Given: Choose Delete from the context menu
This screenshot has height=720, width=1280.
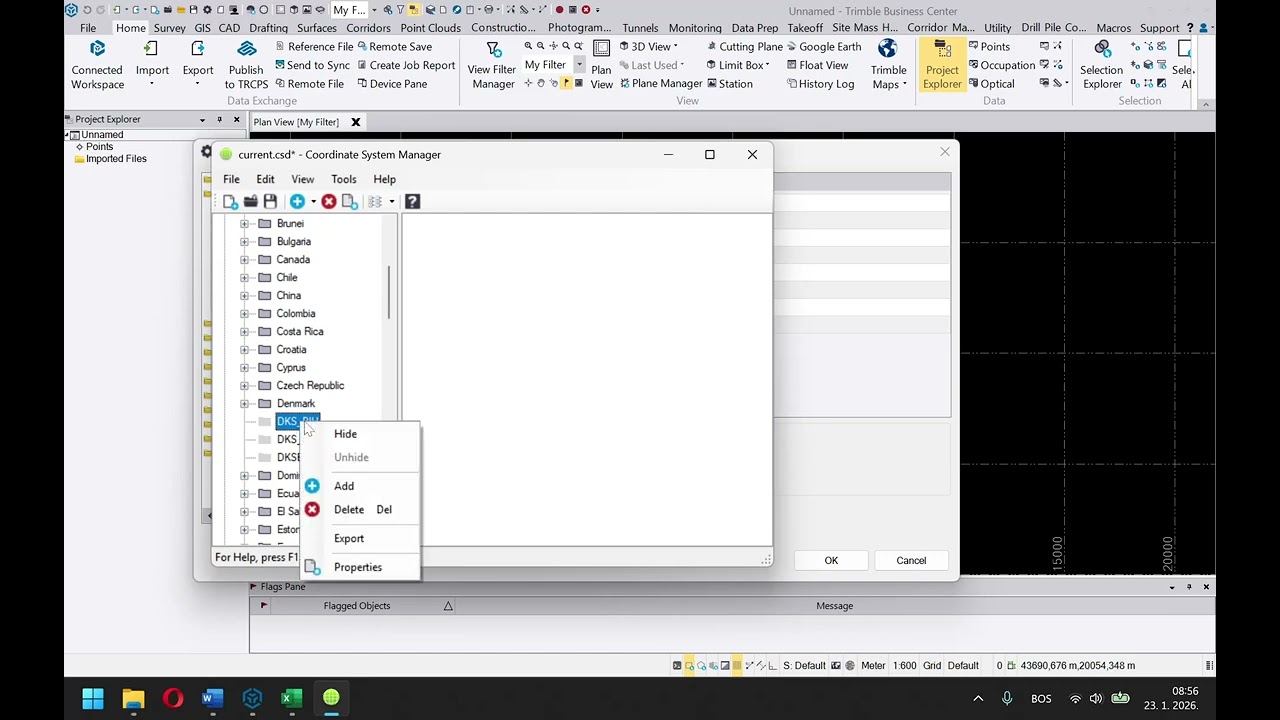Looking at the screenshot, I should 349,510.
